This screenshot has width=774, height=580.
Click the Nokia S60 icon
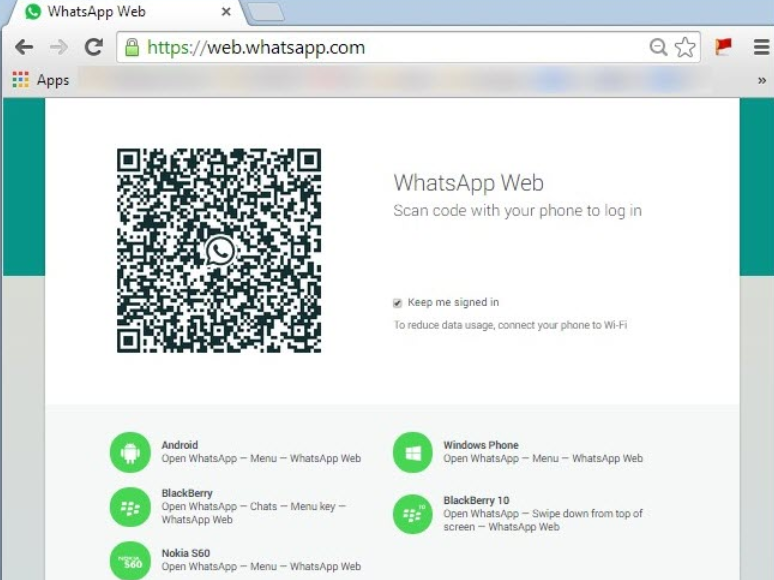(130, 561)
